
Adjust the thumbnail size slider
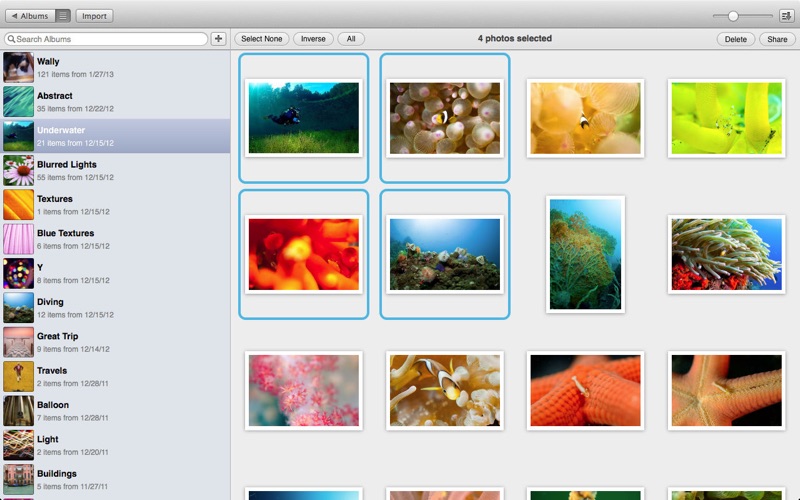tap(733, 16)
